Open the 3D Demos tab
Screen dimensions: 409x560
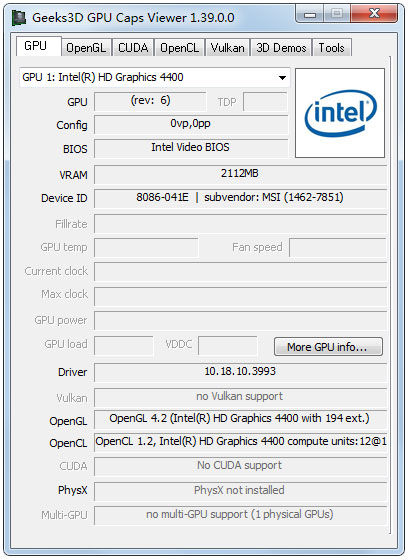281,48
